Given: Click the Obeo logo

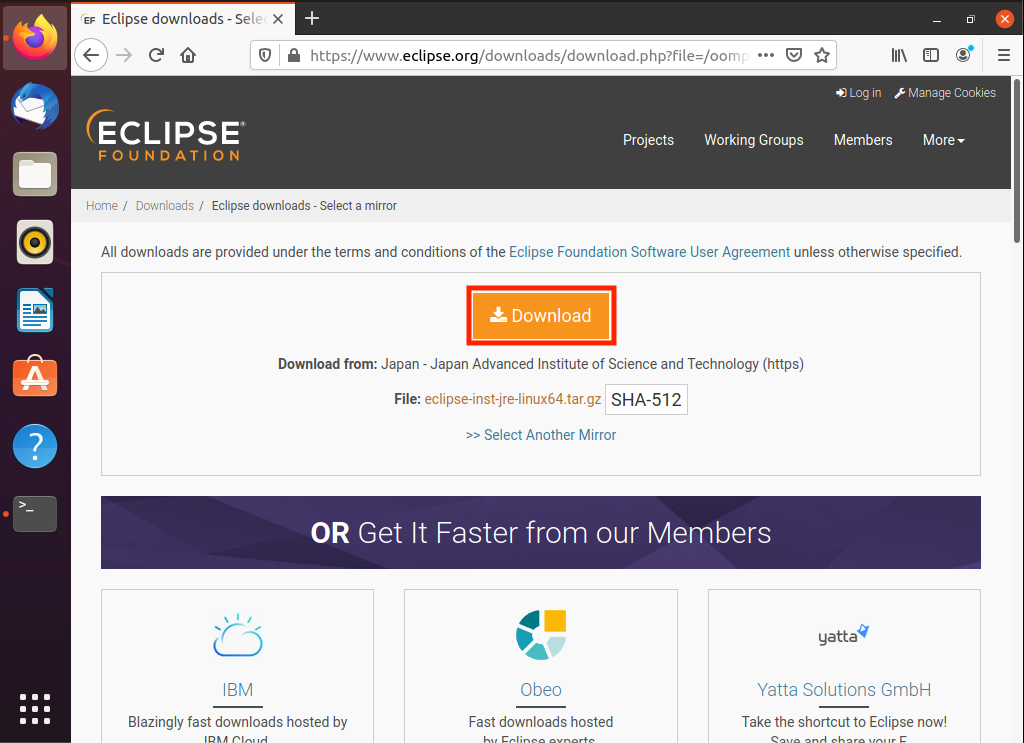Looking at the screenshot, I should click(x=541, y=635).
